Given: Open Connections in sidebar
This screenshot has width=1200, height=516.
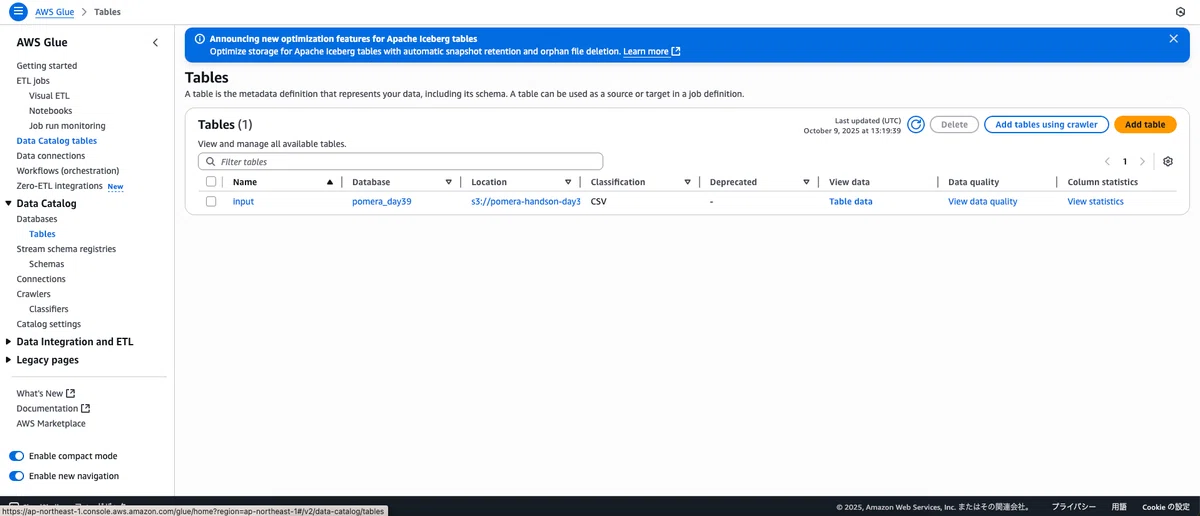Looking at the screenshot, I should click(x=41, y=279).
